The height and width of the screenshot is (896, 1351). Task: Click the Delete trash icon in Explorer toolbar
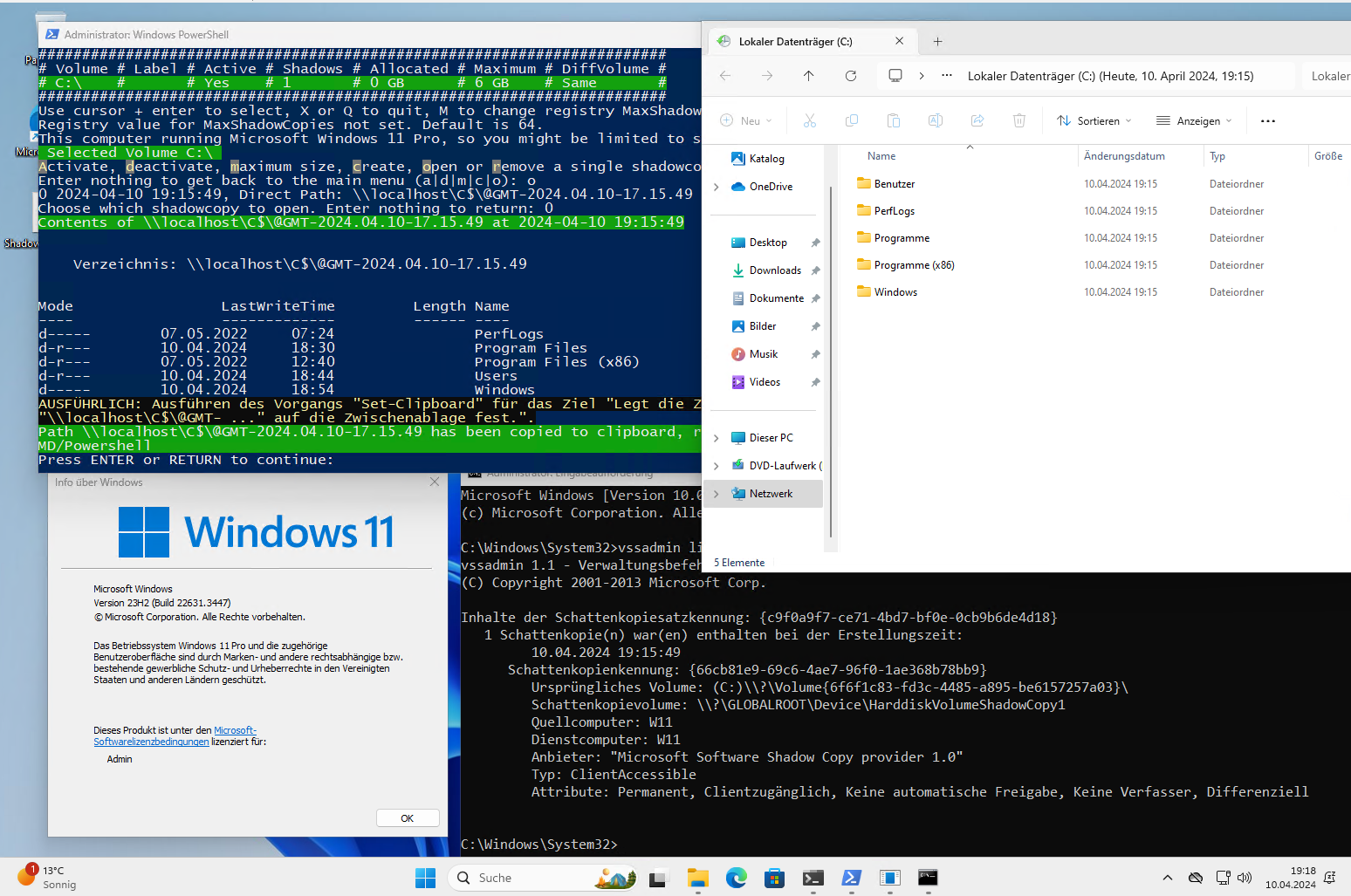click(1019, 120)
